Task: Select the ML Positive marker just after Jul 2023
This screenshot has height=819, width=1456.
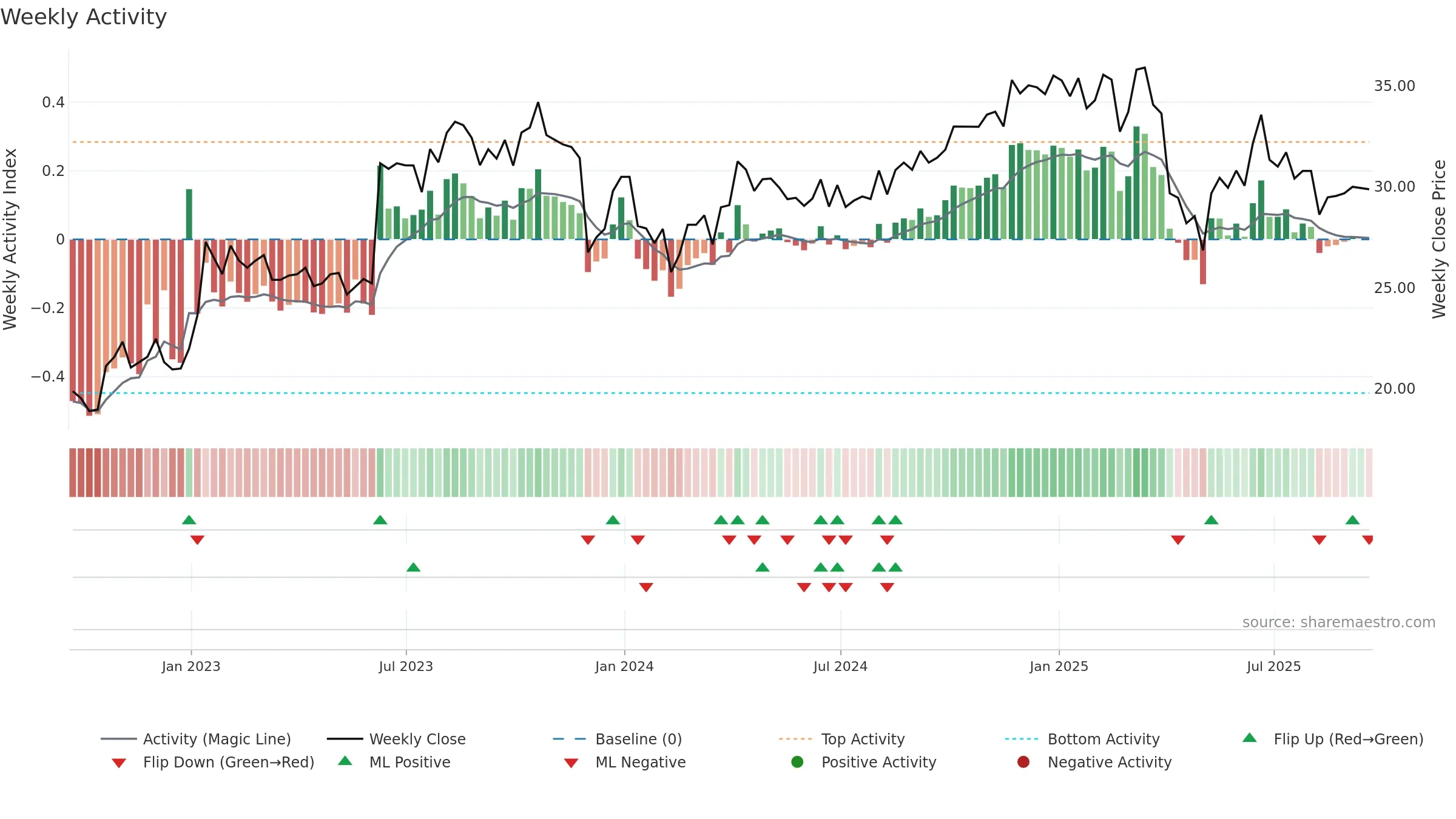Action: pyautogui.click(x=413, y=567)
